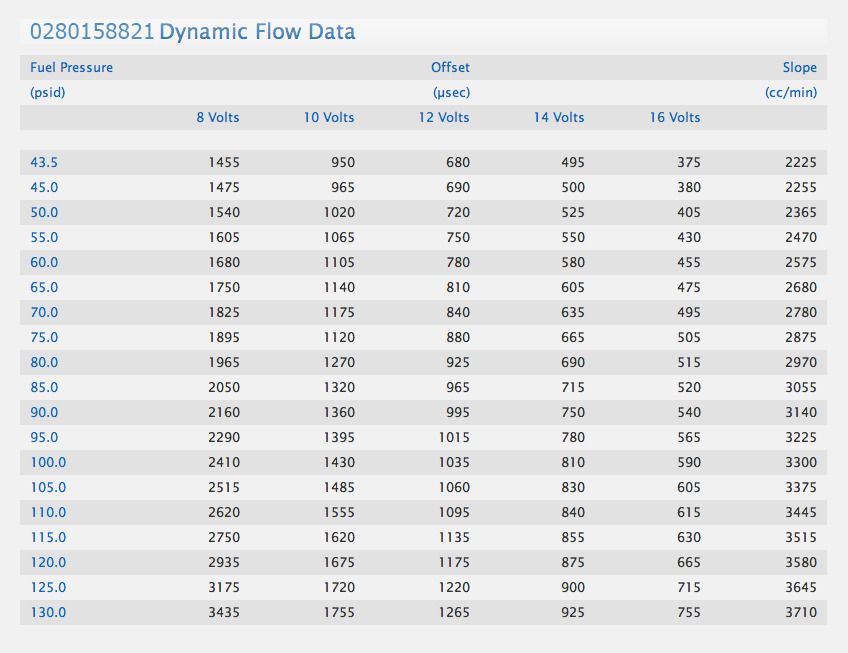
Task: Select 10 Volts value '1485' in 105.0 row
Action: pos(339,487)
